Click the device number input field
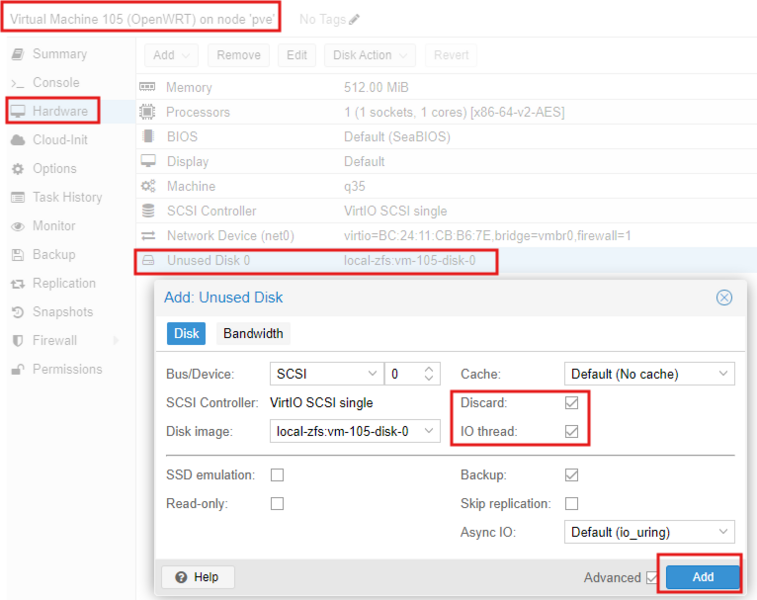Image resolution: width=757 pixels, height=600 pixels. [x=404, y=374]
